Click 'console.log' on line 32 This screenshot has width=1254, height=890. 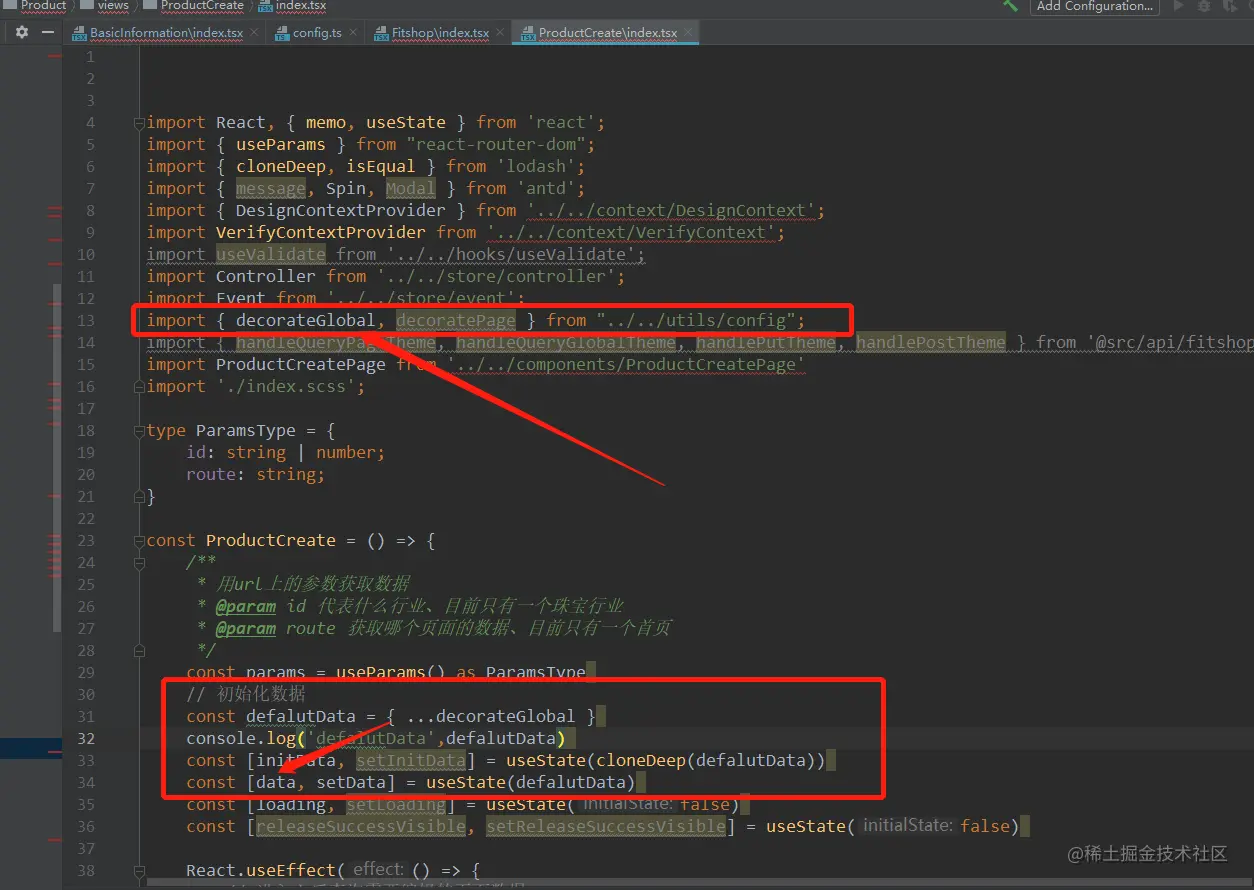(241, 738)
